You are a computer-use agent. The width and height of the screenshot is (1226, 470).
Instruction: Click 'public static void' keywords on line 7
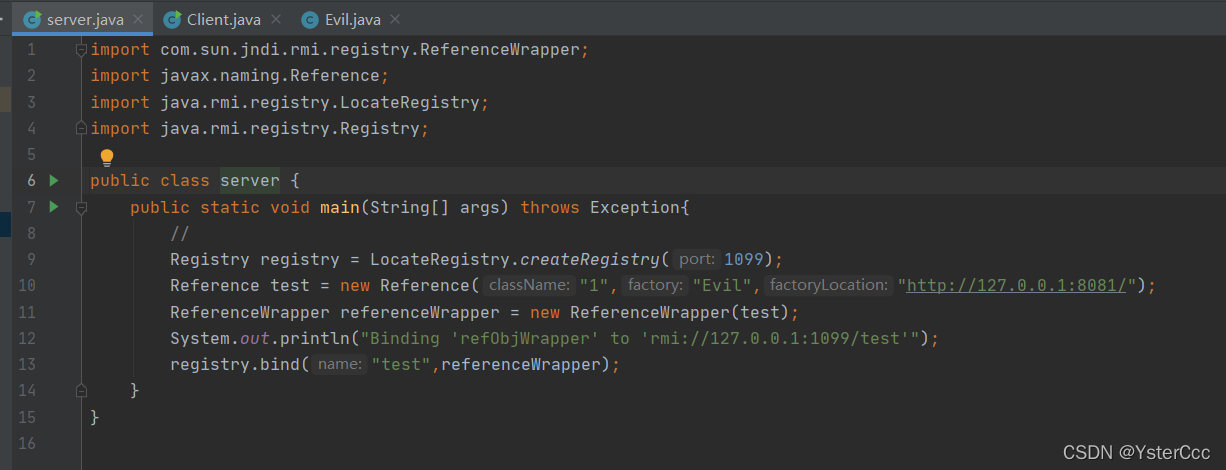coord(220,207)
